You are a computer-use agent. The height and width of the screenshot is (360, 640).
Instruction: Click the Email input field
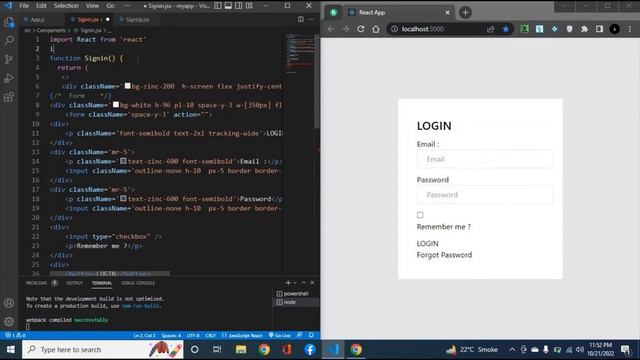(x=484, y=159)
